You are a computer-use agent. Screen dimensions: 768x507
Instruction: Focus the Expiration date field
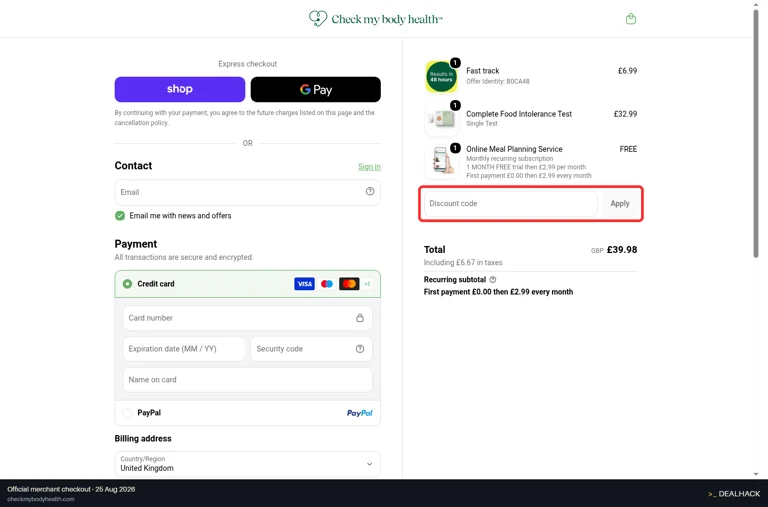[184, 349]
